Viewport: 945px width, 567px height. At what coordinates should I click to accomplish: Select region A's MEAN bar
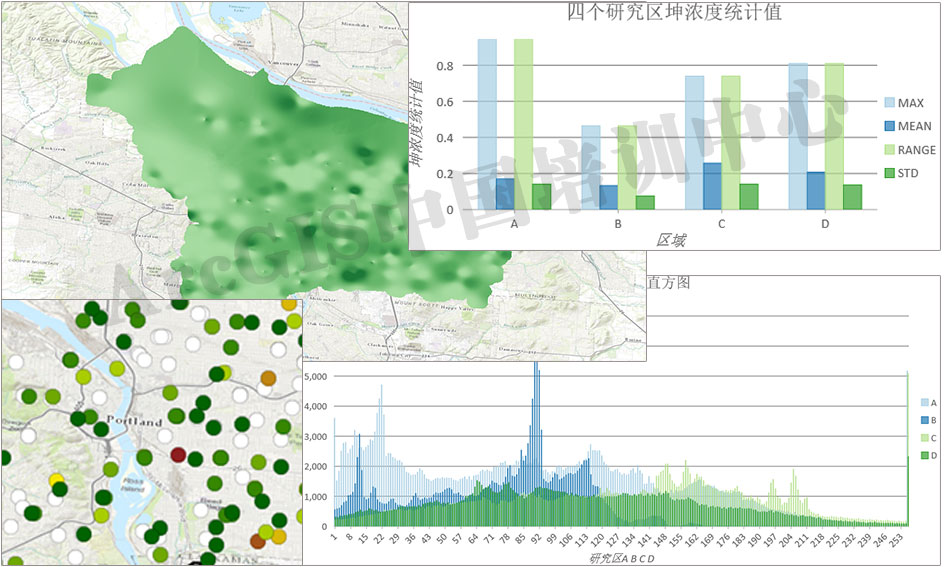[x=505, y=194]
